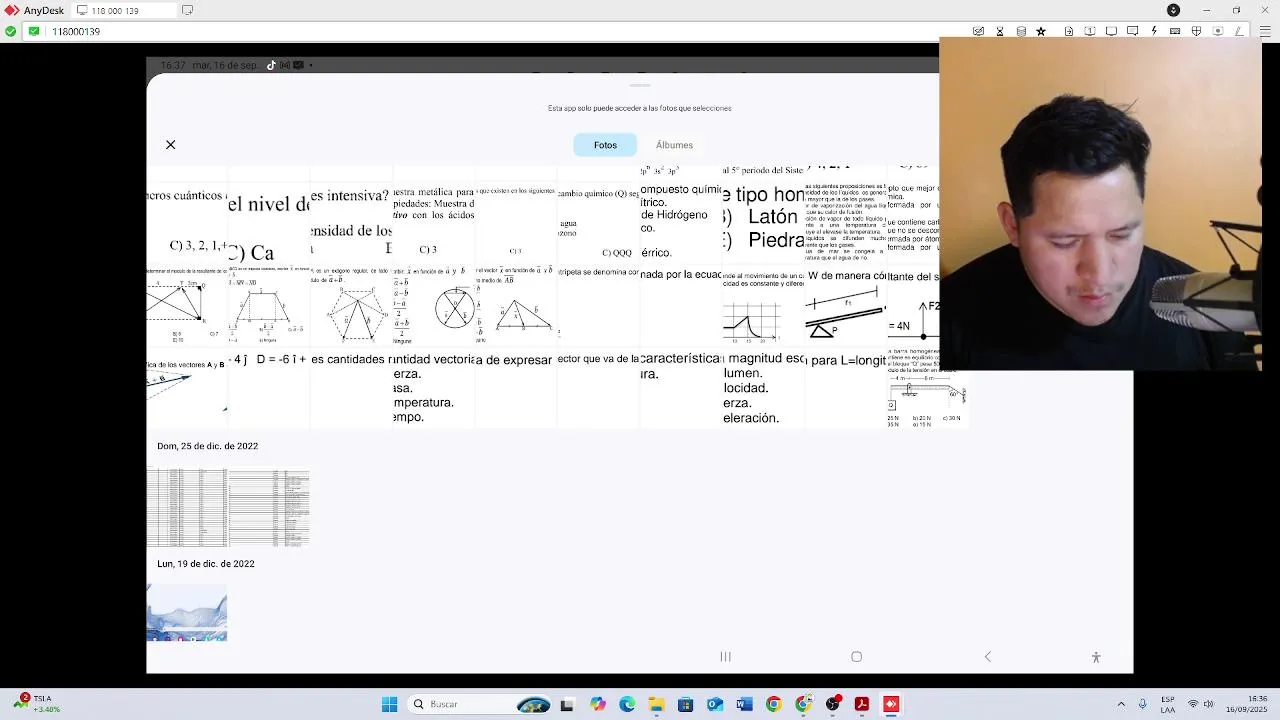
Task: Select the 'D = -6 i +' photo
Action: (x=269, y=388)
